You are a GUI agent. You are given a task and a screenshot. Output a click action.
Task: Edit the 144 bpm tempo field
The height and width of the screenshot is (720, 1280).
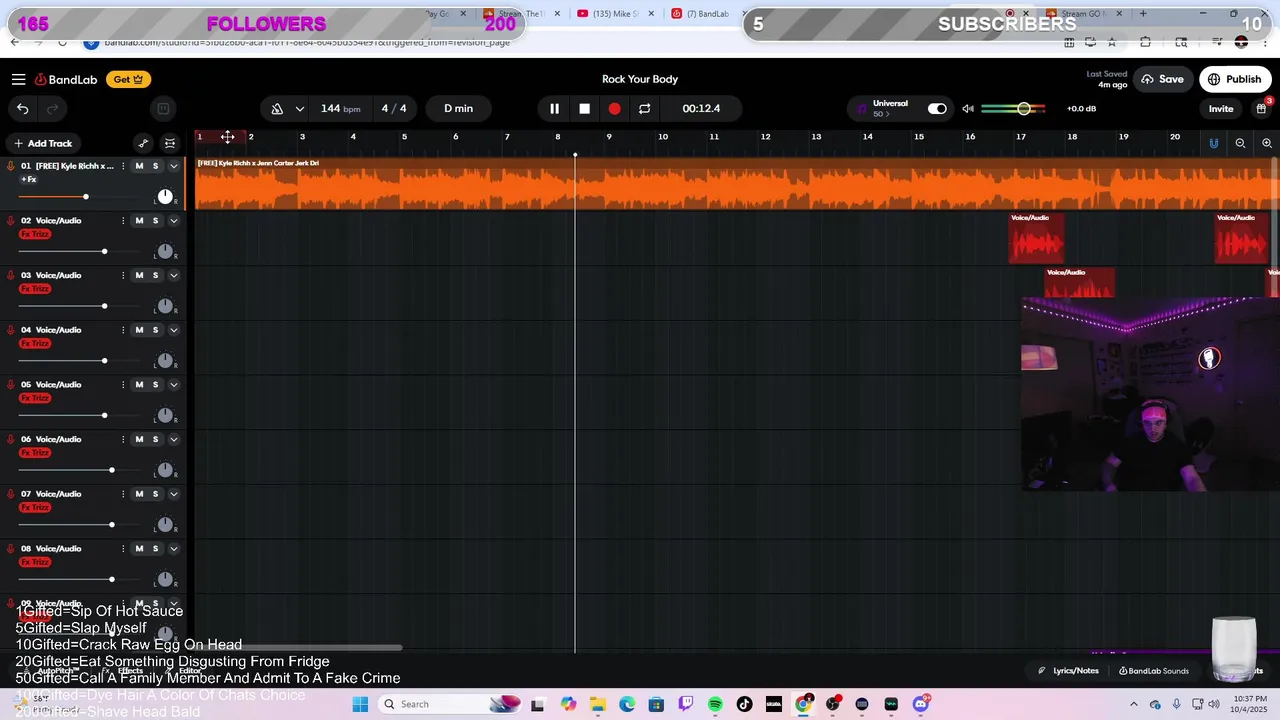pos(340,108)
